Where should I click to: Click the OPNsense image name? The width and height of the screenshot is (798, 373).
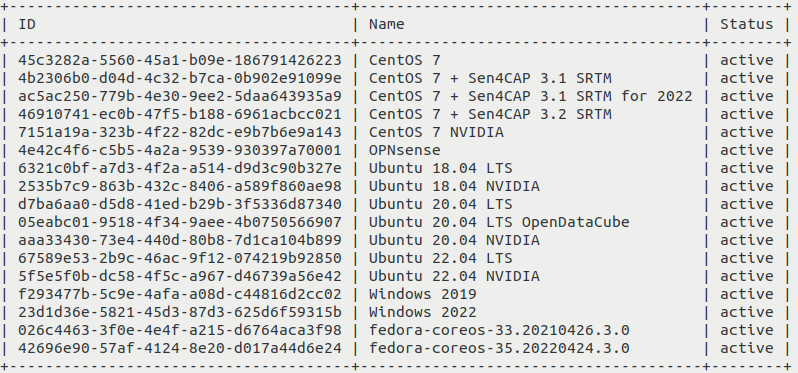coord(405,150)
